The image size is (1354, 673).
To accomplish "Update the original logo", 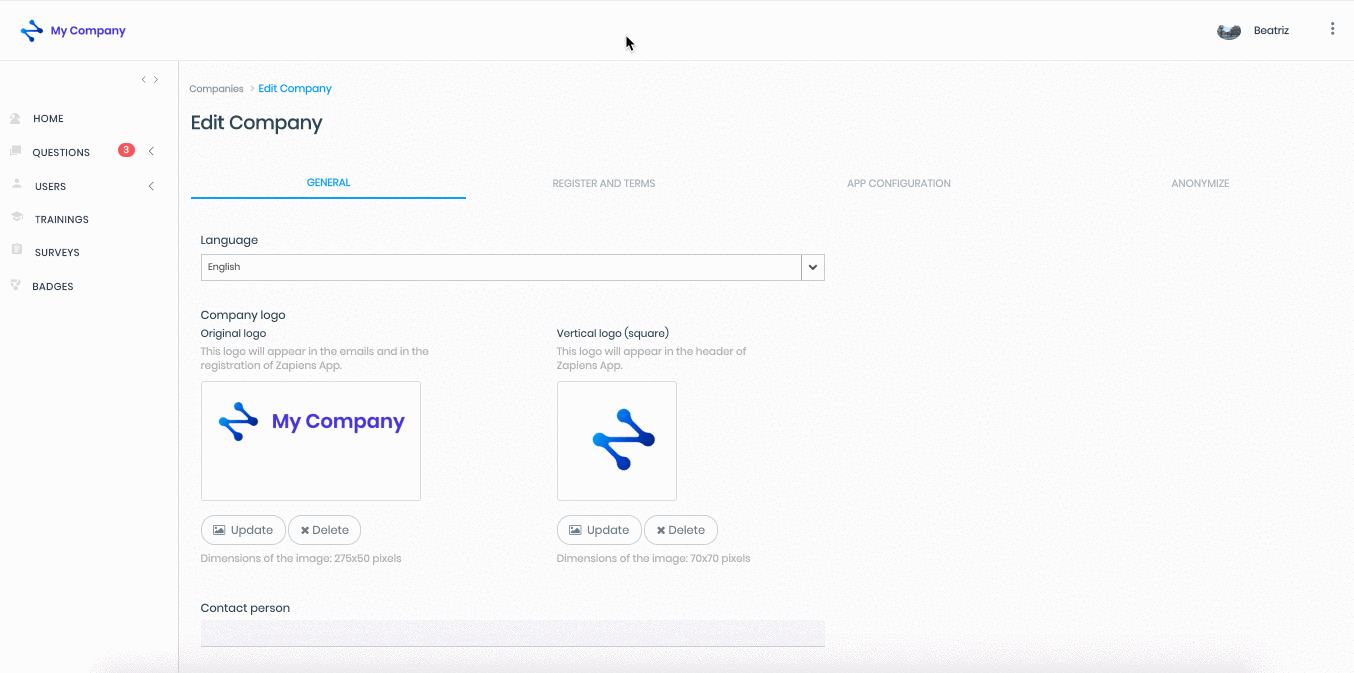I will point(243,530).
